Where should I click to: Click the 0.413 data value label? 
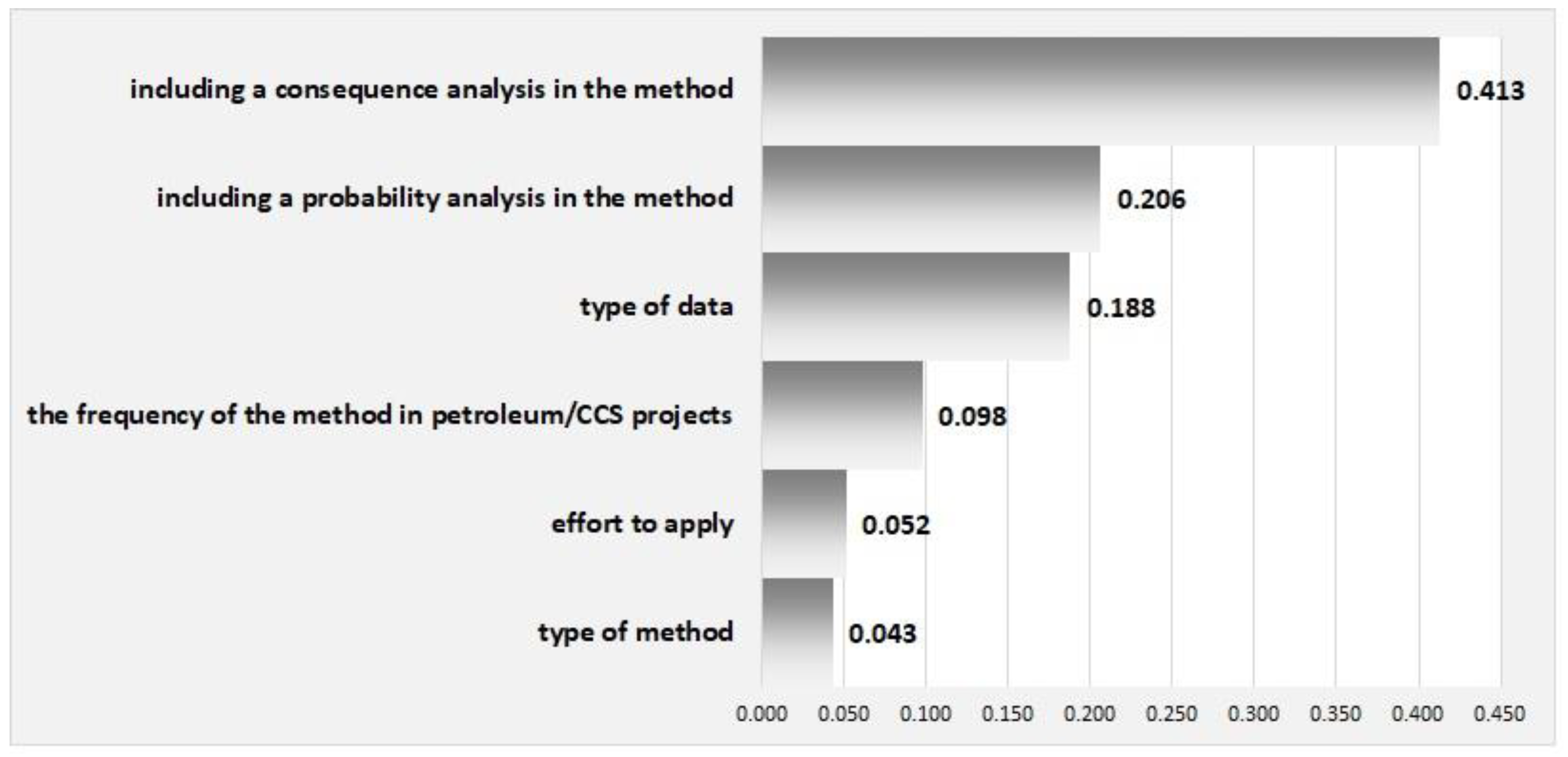(x=1490, y=91)
